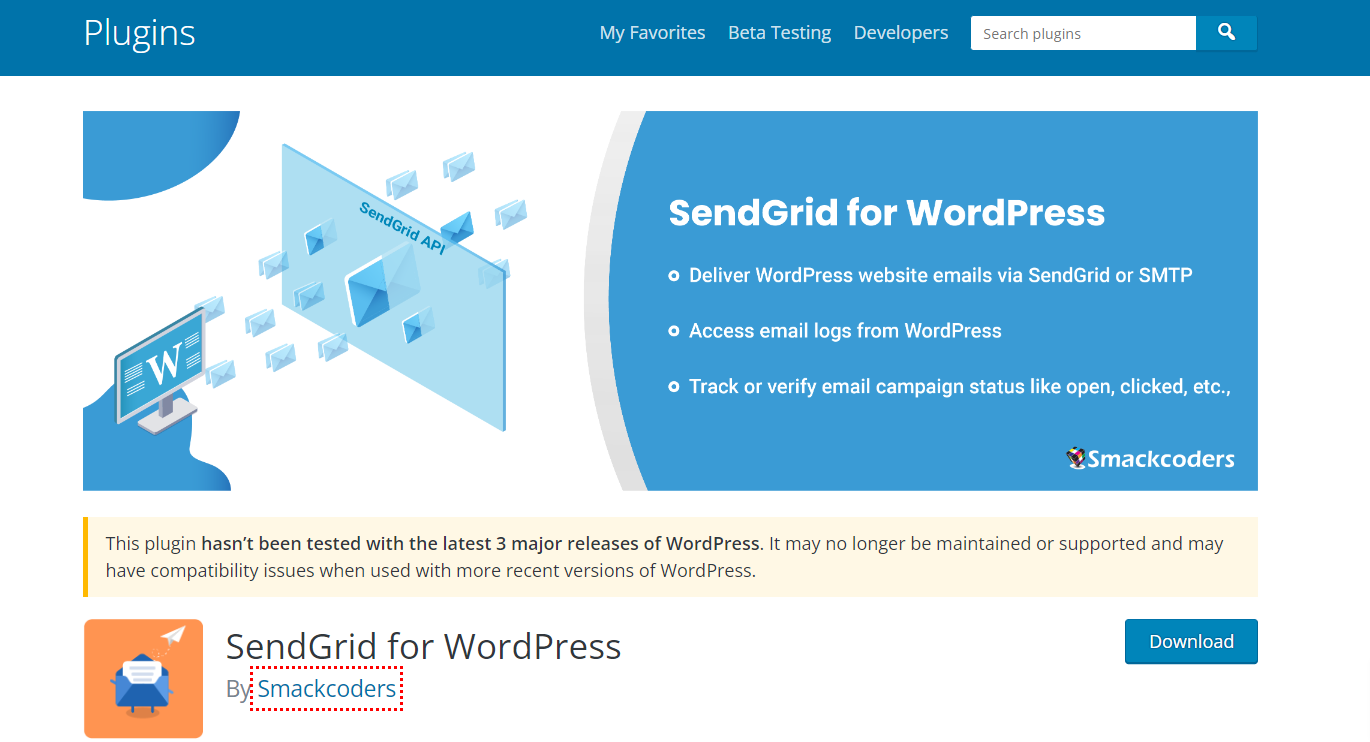Open the SendGrid plugin envelope icon
The width and height of the screenshot is (1370, 742).
pos(144,678)
